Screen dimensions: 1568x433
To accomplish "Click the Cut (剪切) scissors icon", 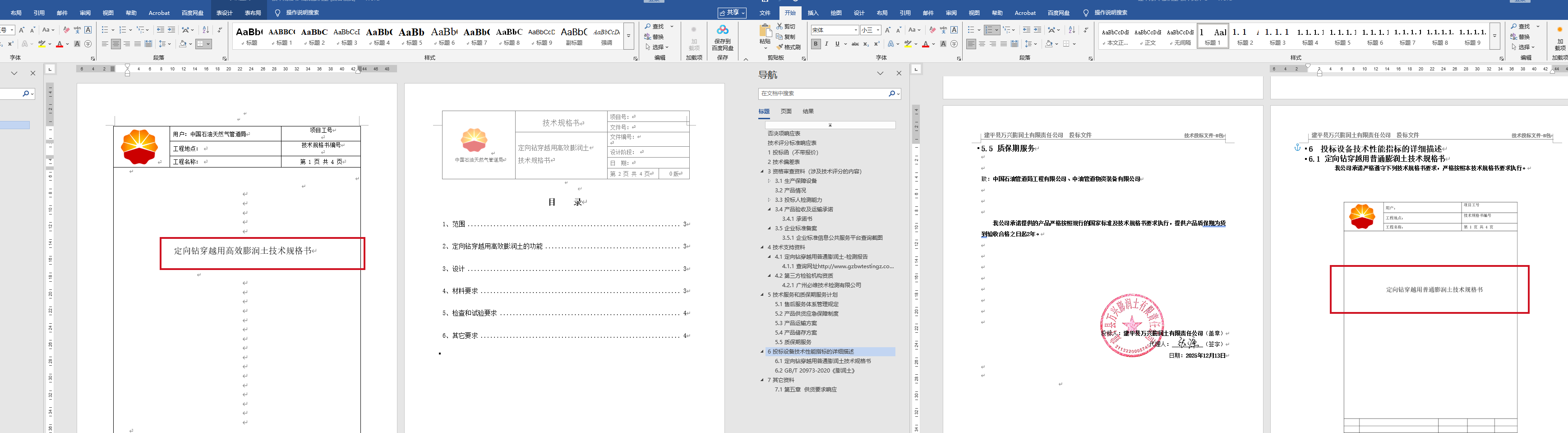I will tap(780, 27).
